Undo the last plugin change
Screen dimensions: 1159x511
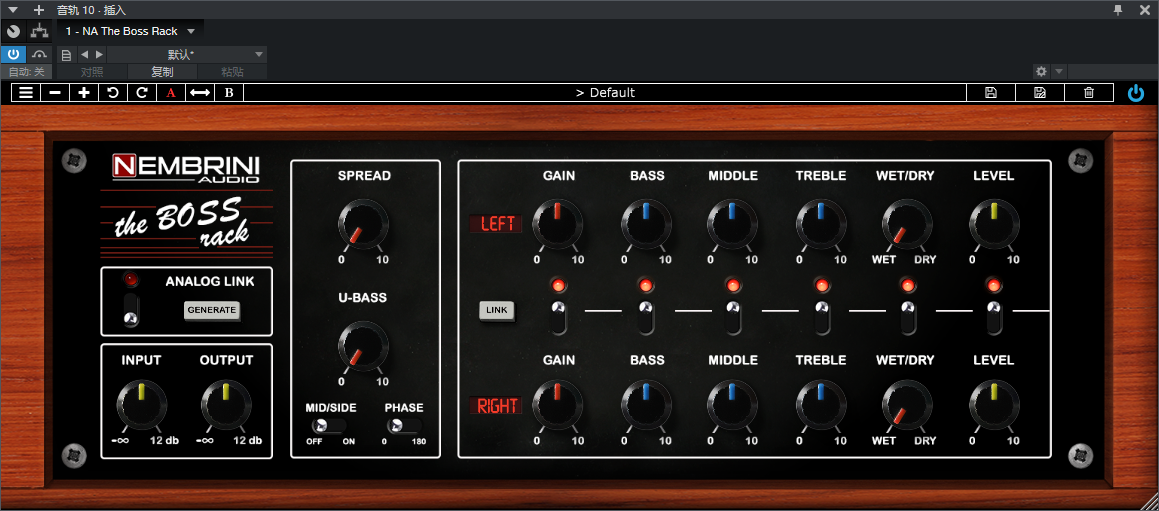pyautogui.click(x=112, y=92)
